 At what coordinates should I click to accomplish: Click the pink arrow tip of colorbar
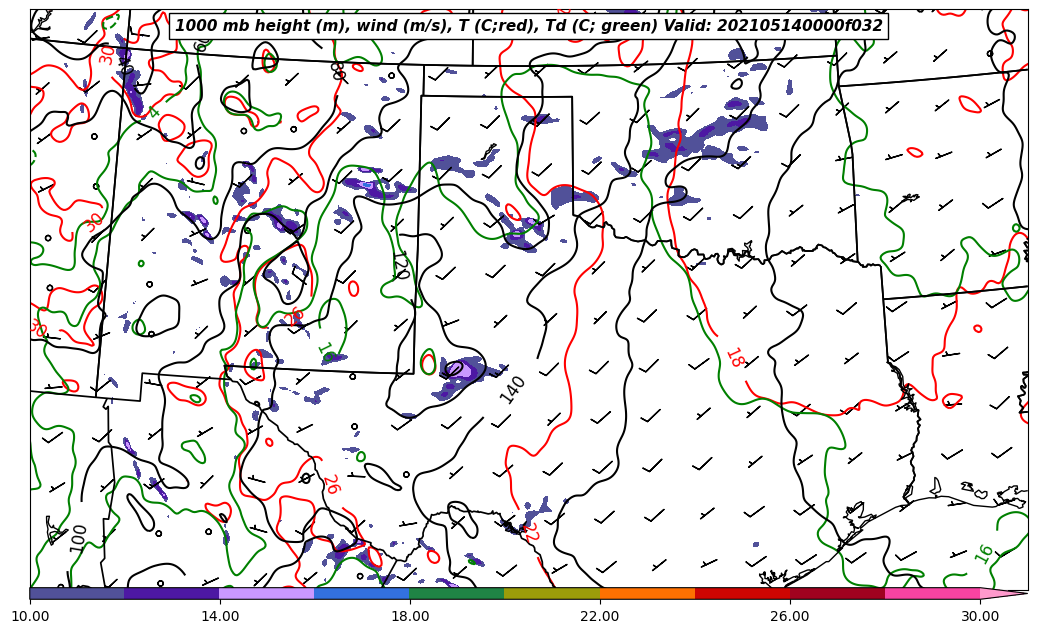1003,593
